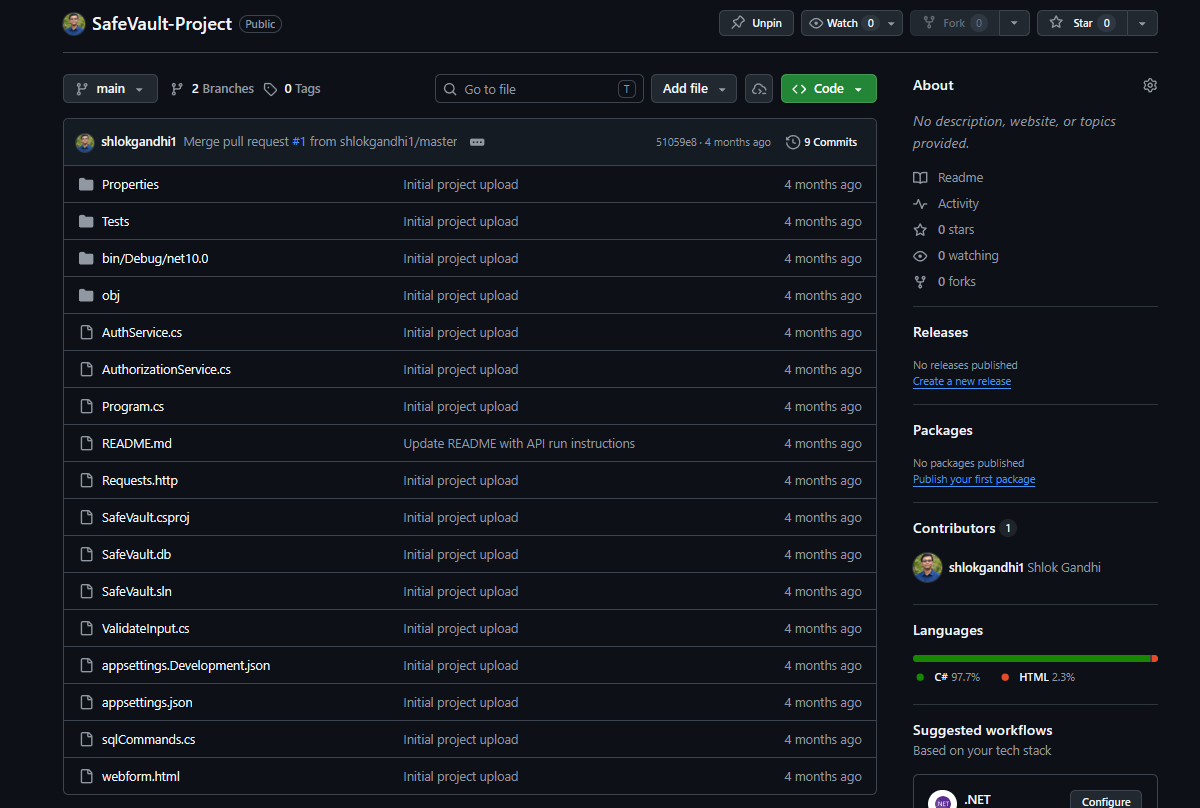Click the contributor avatar of Shlok Gandhi
This screenshot has height=808, width=1200.
pos(928,567)
